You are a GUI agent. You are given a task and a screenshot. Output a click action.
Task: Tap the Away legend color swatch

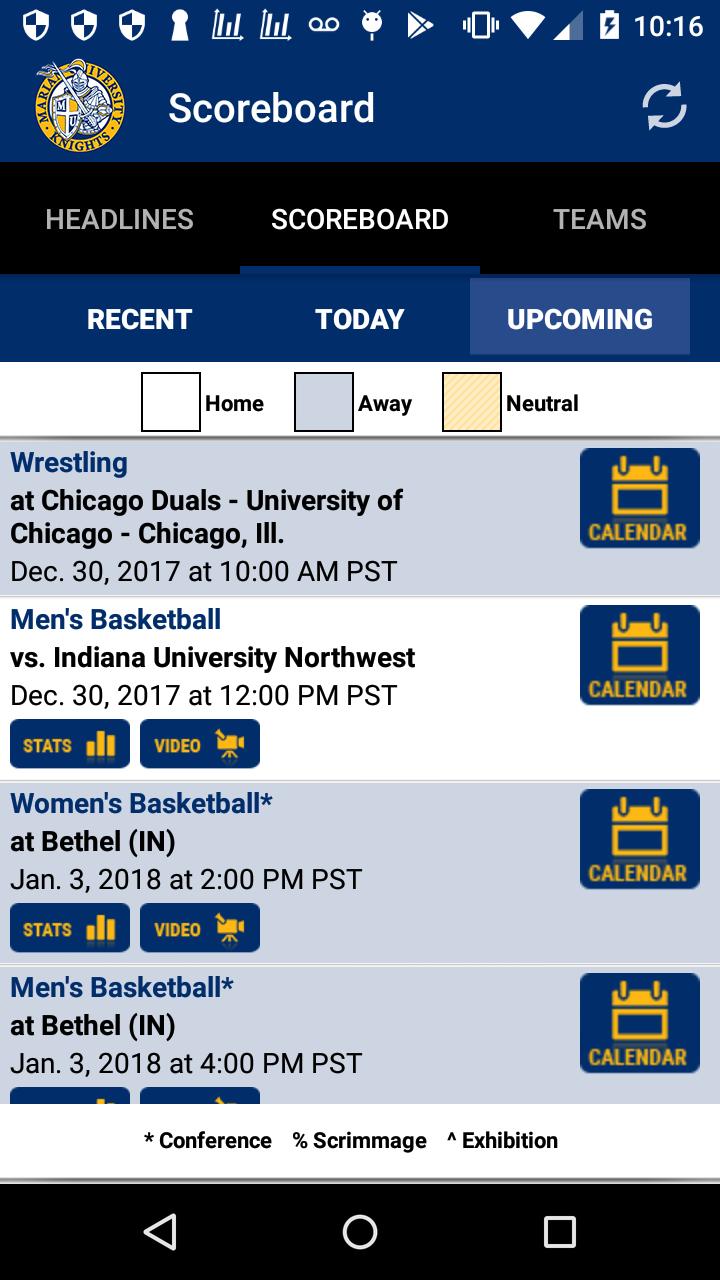point(324,402)
